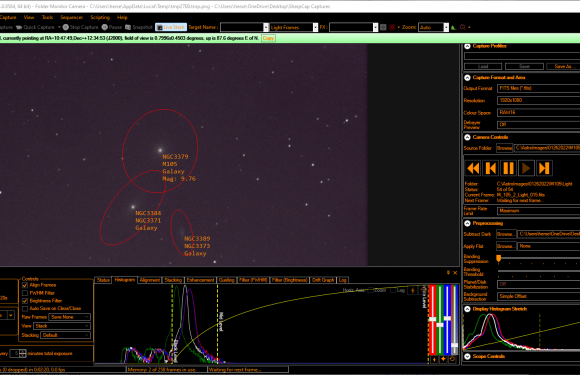Click the reset icon below colour sliders
The width and height of the screenshot is (580, 375).
452,359
